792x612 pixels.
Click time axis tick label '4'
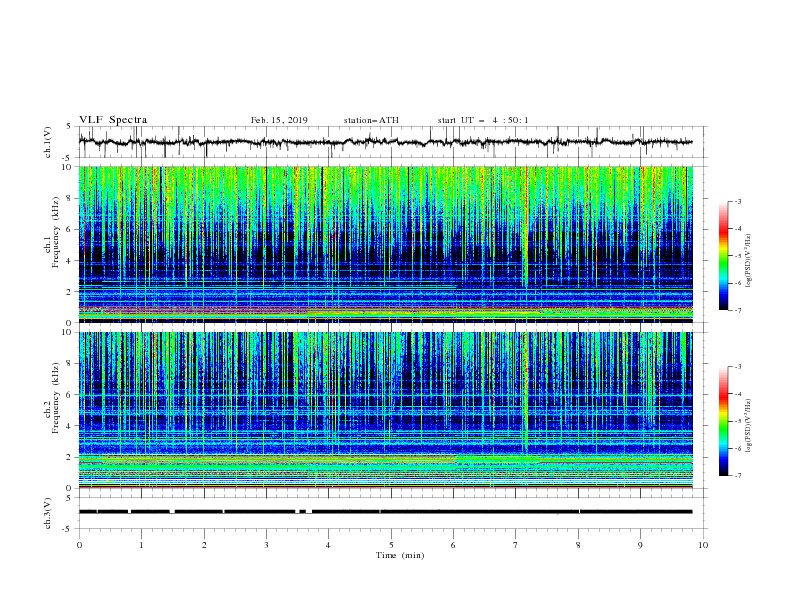[328, 545]
